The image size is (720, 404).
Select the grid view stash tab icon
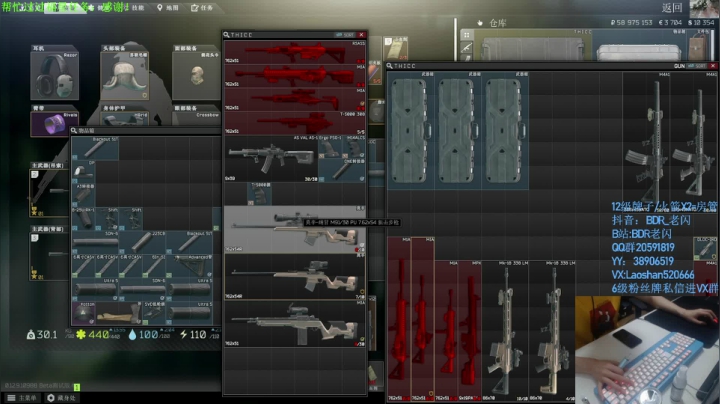click(x=467, y=35)
